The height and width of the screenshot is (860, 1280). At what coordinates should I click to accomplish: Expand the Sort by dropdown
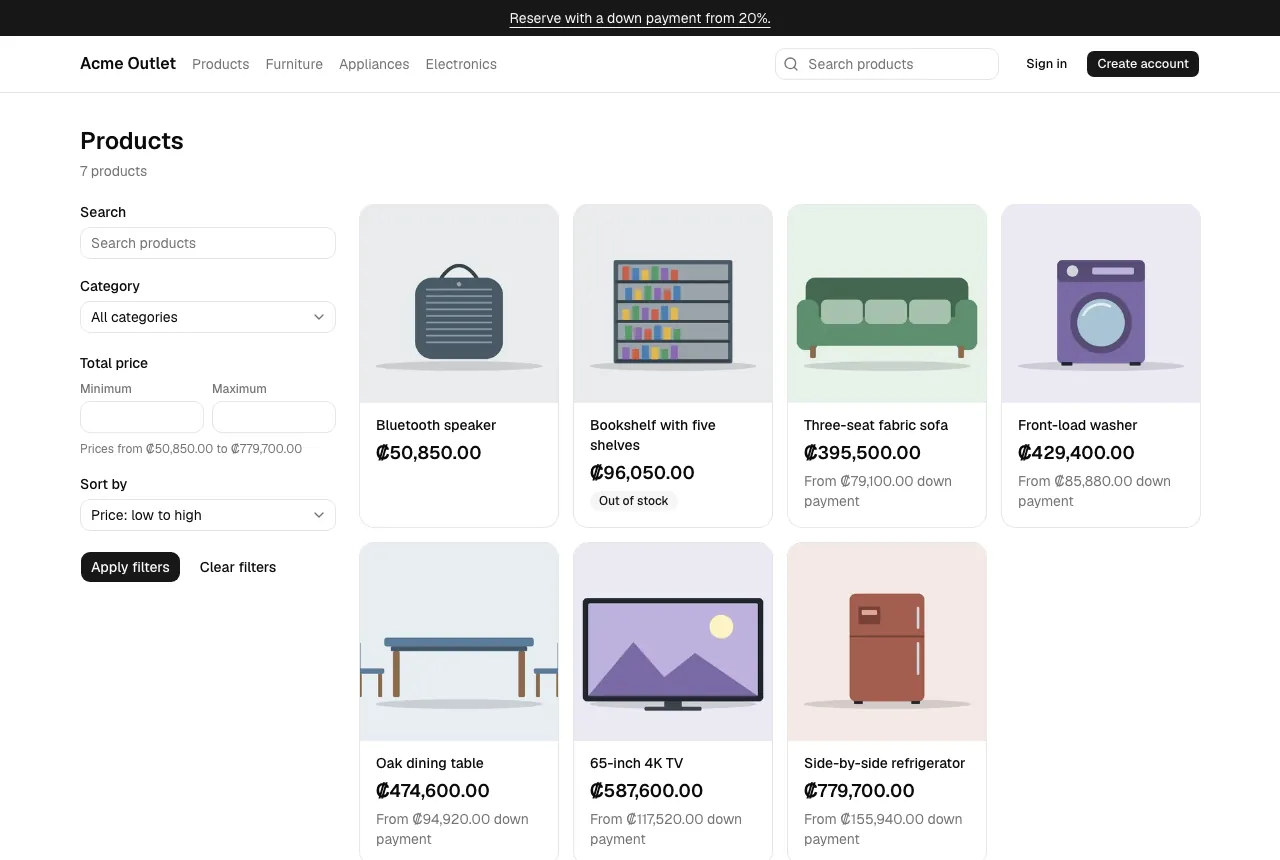coord(208,515)
